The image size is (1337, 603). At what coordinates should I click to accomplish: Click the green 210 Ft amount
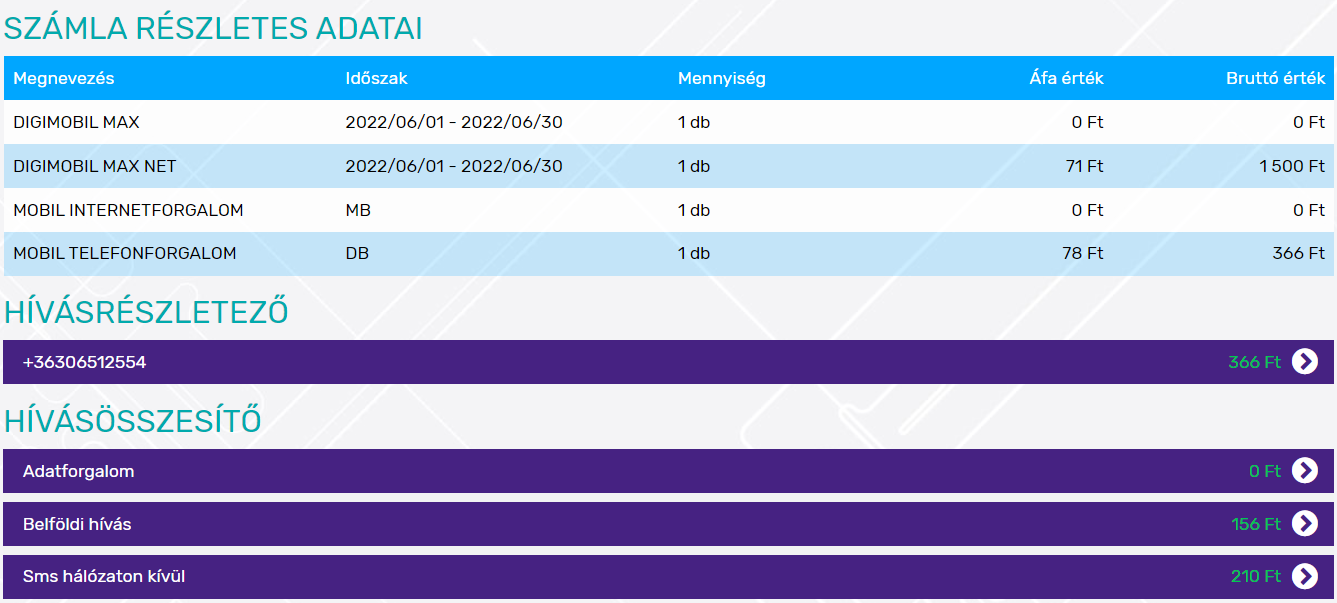pyautogui.click(x=1256, y=577)
